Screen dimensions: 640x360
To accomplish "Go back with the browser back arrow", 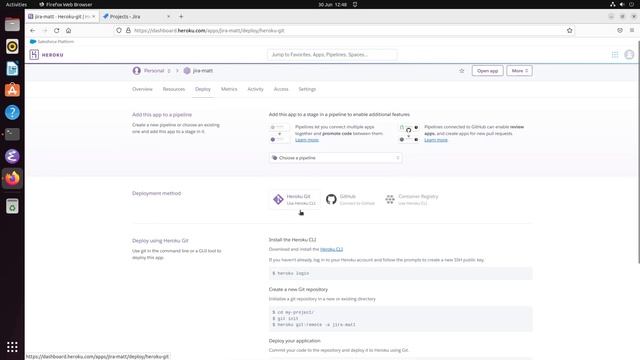I will [x=33, y=31].
